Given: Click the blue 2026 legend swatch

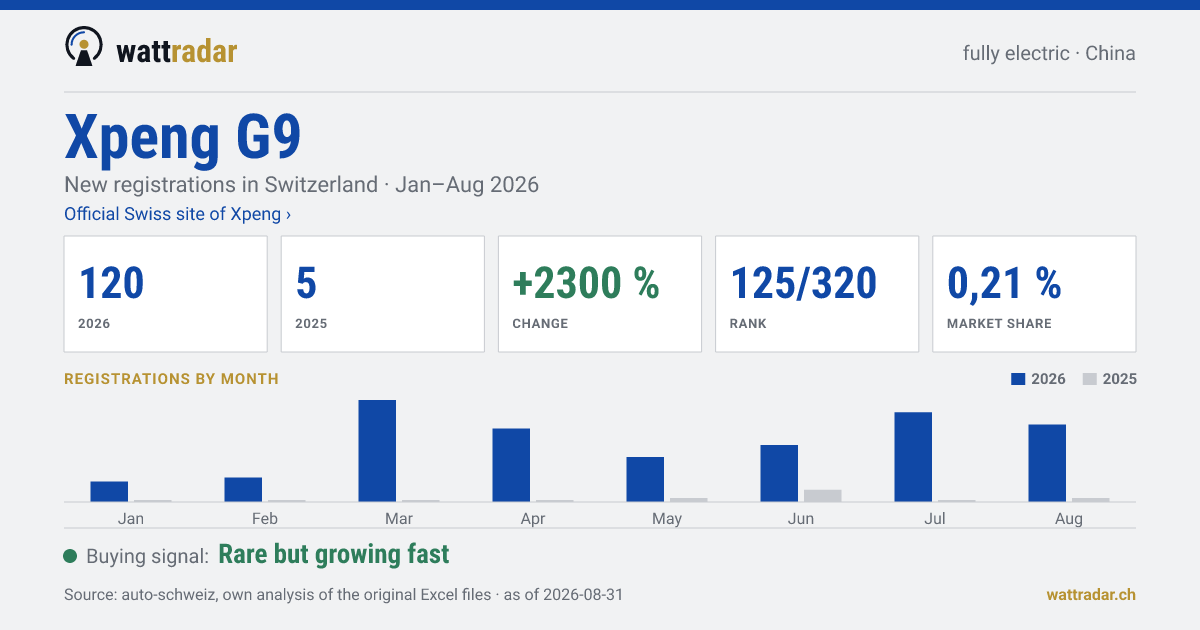Looking at the screenshot, I should tap(1019, 379).
